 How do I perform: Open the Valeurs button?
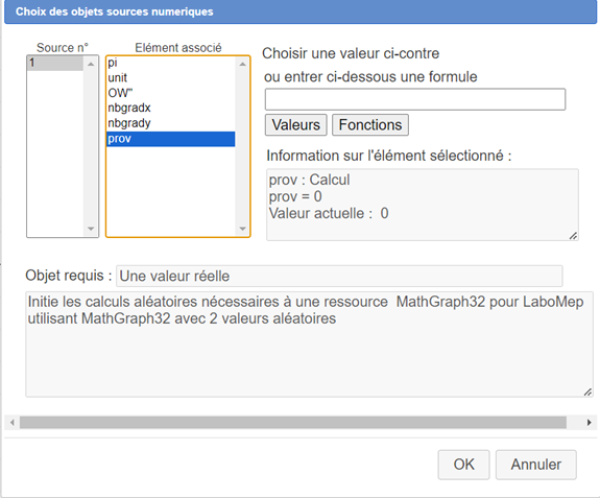point(295,125)
